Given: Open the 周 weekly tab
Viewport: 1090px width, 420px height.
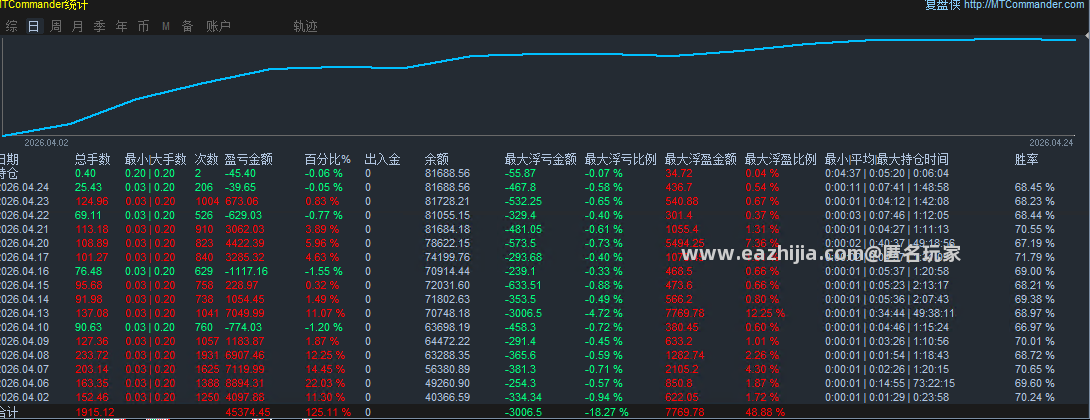Looking at the screenshot, I should pos(56,26).
